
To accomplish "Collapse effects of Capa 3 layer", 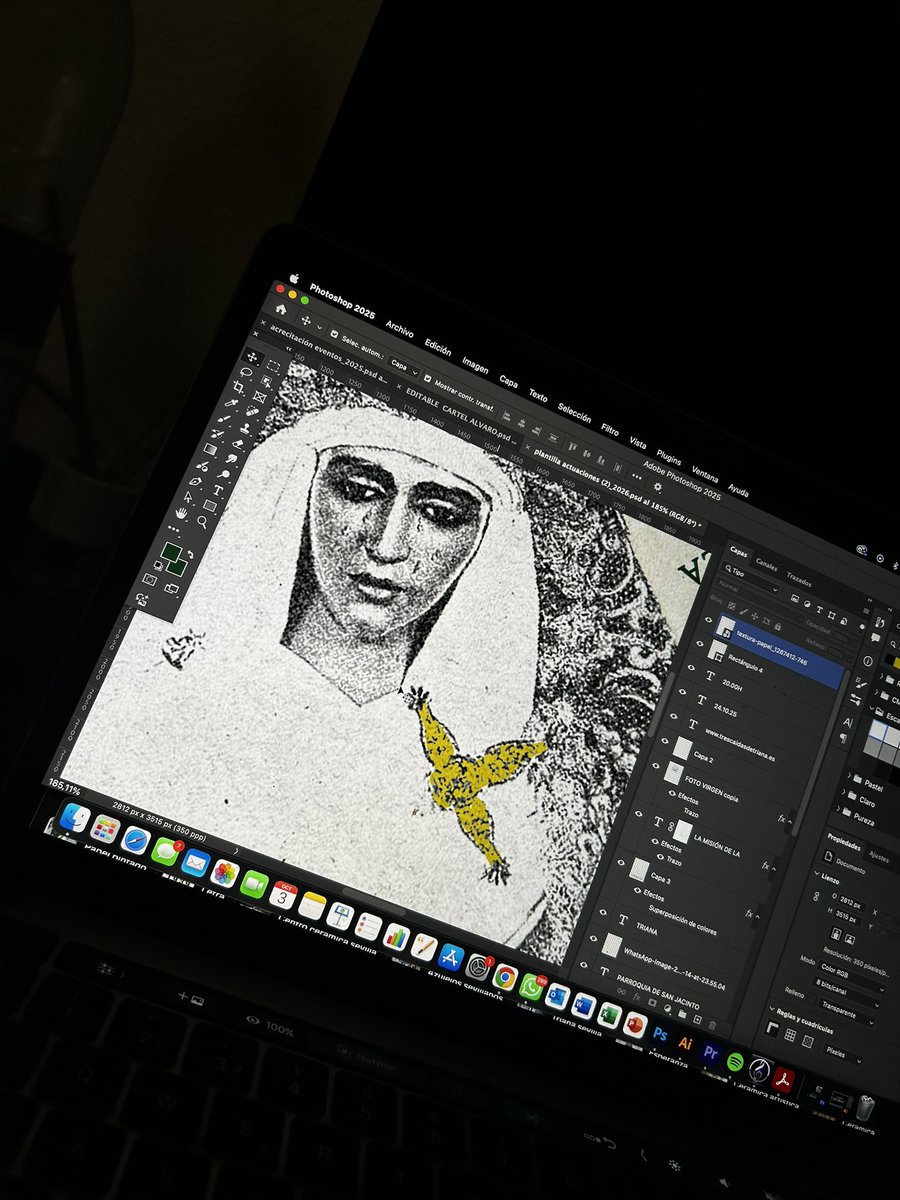I will (757, 917).
